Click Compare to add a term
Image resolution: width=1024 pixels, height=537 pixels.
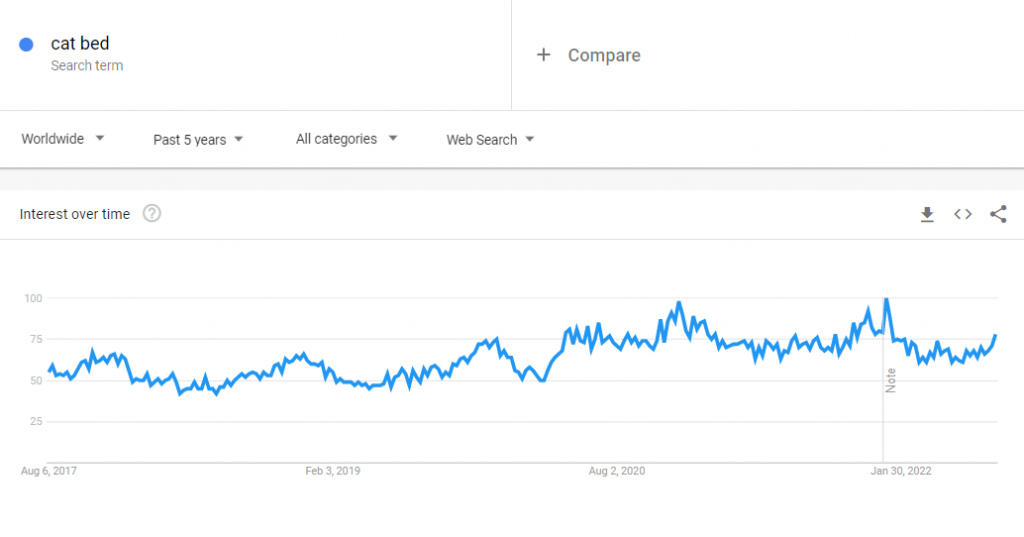pyautogui.click(x=604, y=55)
